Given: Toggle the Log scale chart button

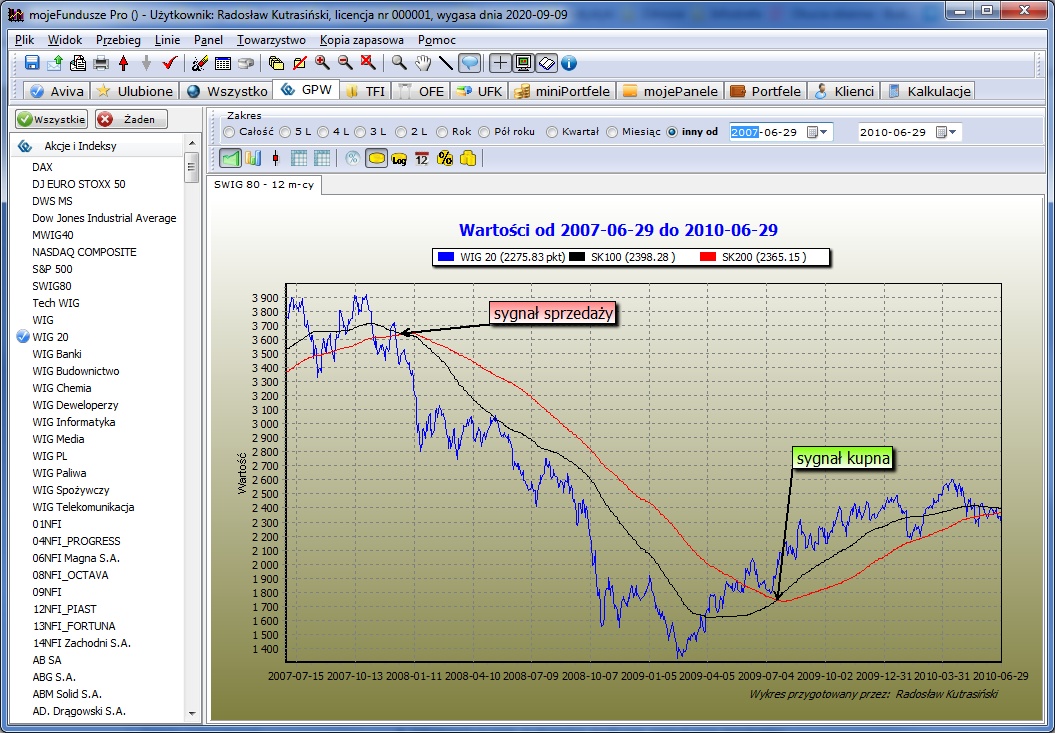Looking at the screenshot, I should tap(400, 158).
